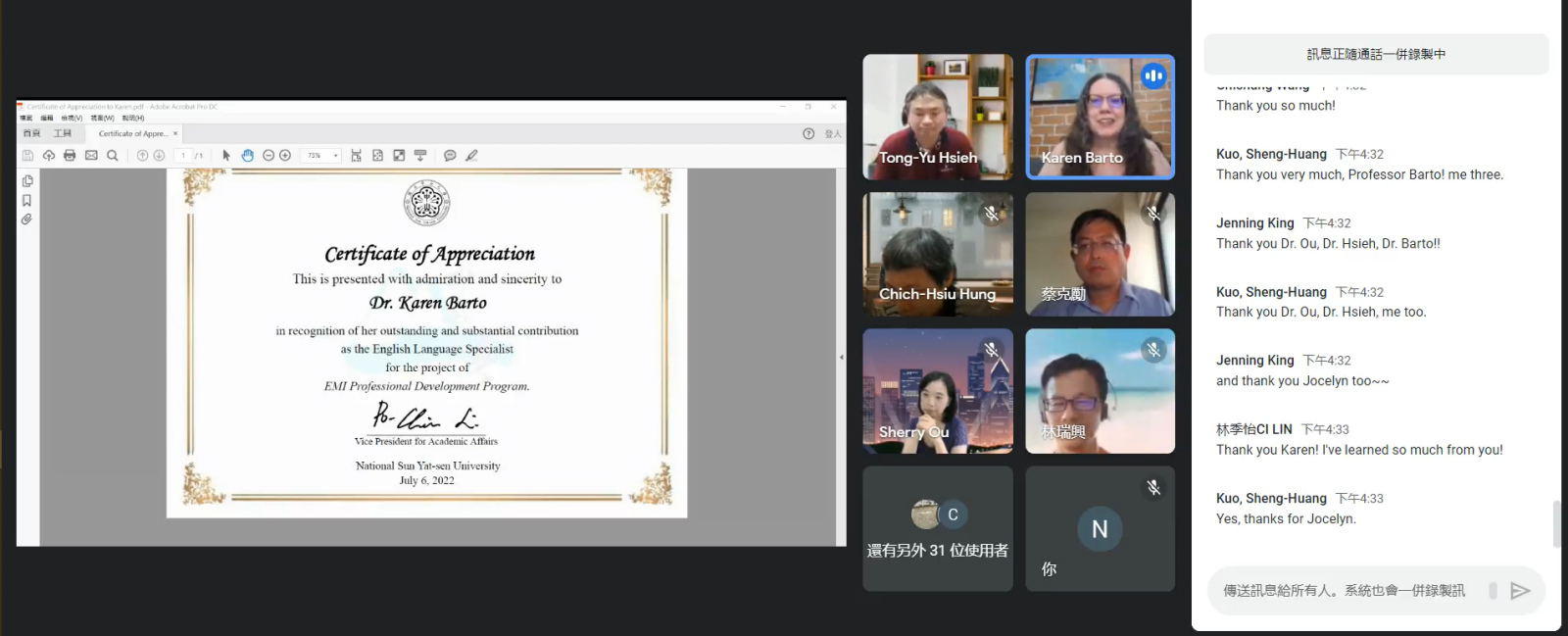The width and height of the screenshot is (1568, 636).
Task: Click the read mode icon in Acrobat toolbar
Action: point(420,156)
